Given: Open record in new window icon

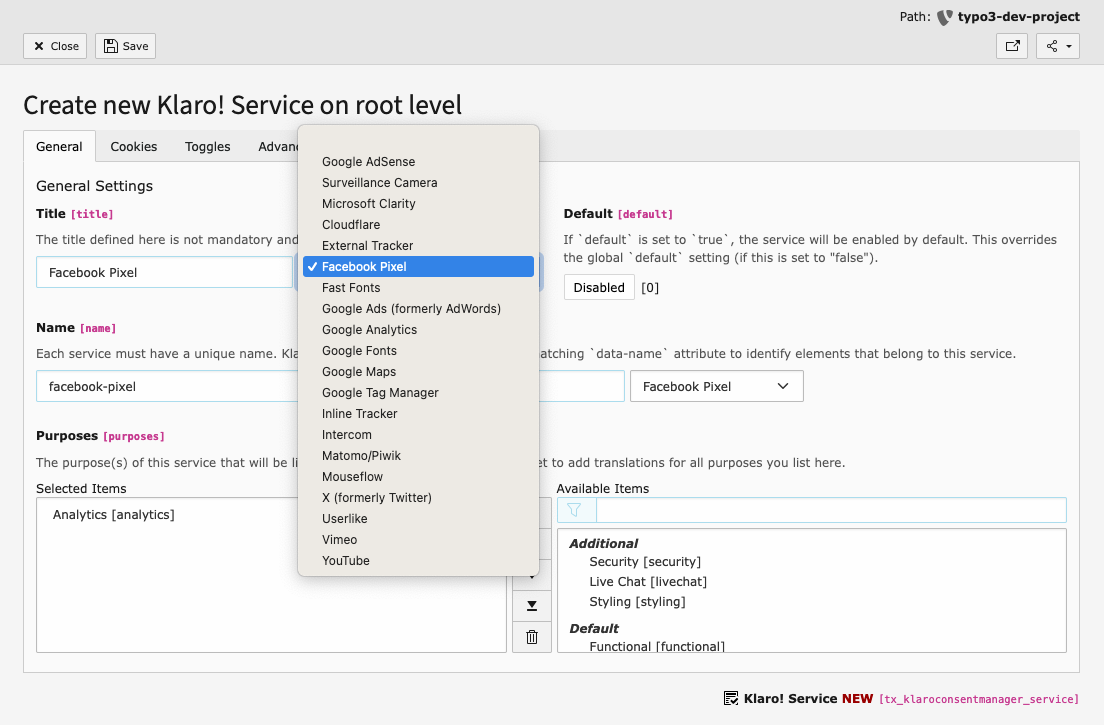Looking at the screenshot, I should click(1012, 46).
